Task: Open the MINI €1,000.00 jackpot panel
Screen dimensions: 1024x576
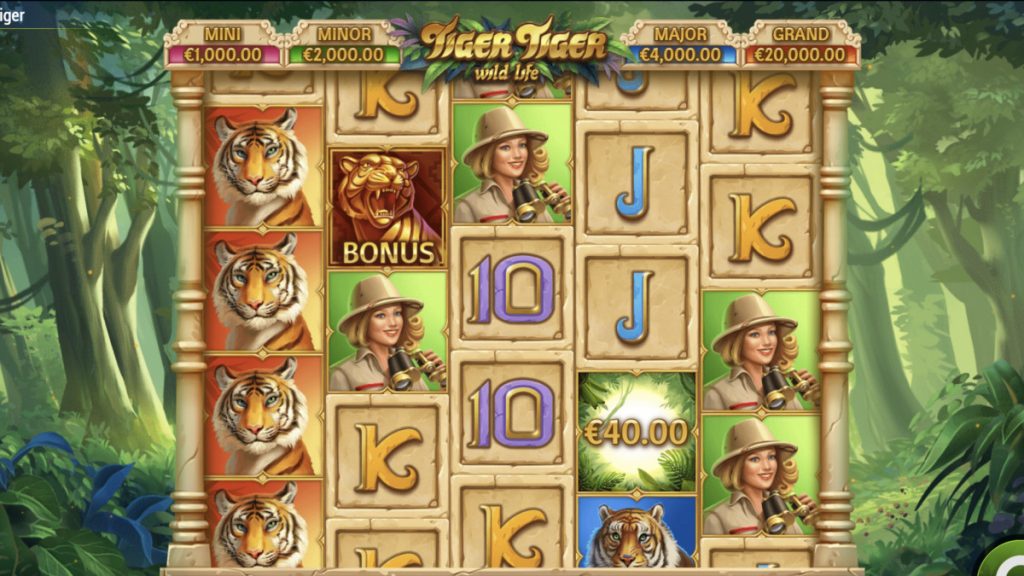Action: tap(223, 45)
